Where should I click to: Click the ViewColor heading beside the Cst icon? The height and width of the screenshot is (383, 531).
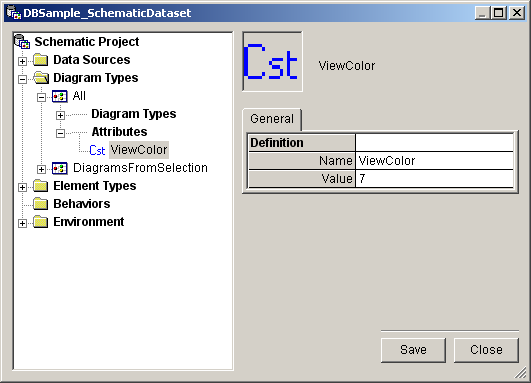point(347,66)
